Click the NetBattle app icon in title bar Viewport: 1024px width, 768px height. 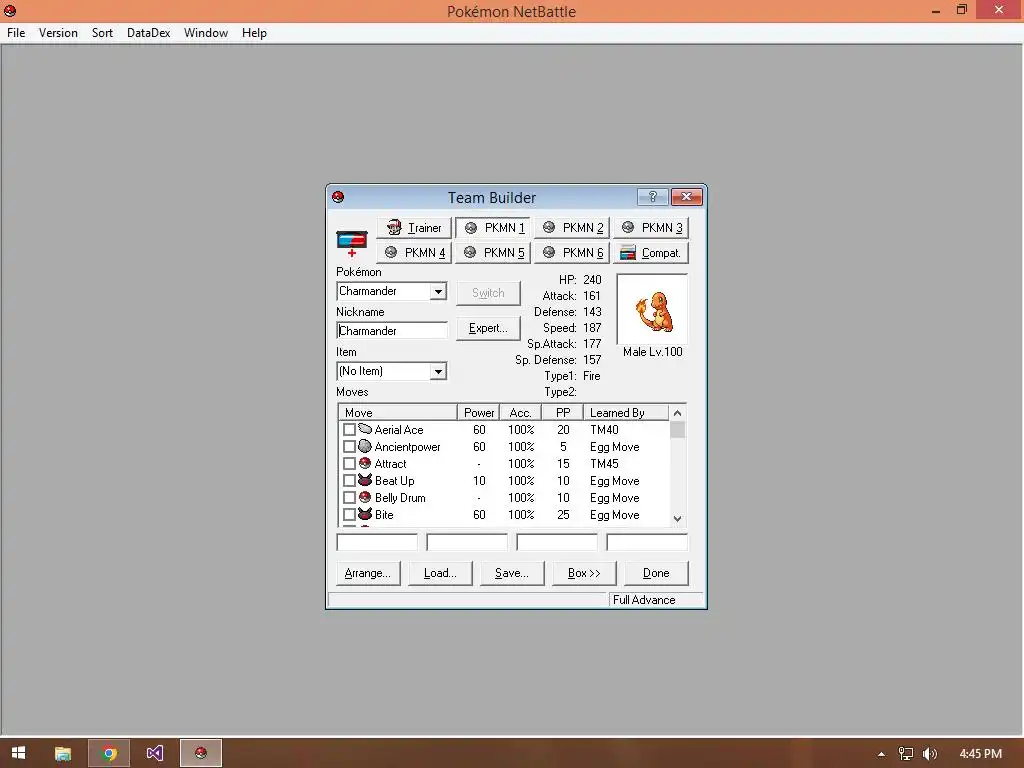pyautogui.click(x=10, y=10)
